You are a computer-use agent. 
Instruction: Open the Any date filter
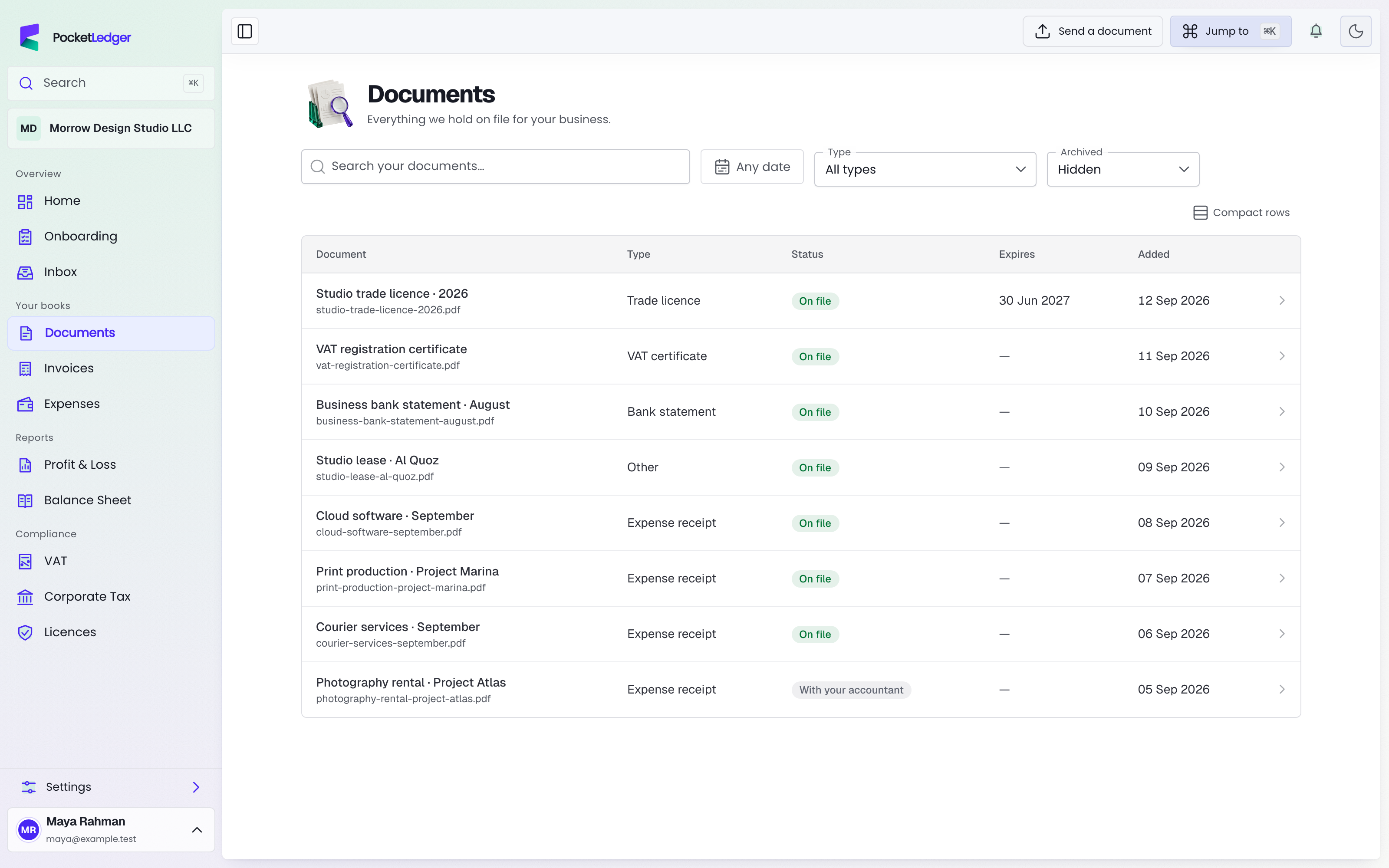752,167
